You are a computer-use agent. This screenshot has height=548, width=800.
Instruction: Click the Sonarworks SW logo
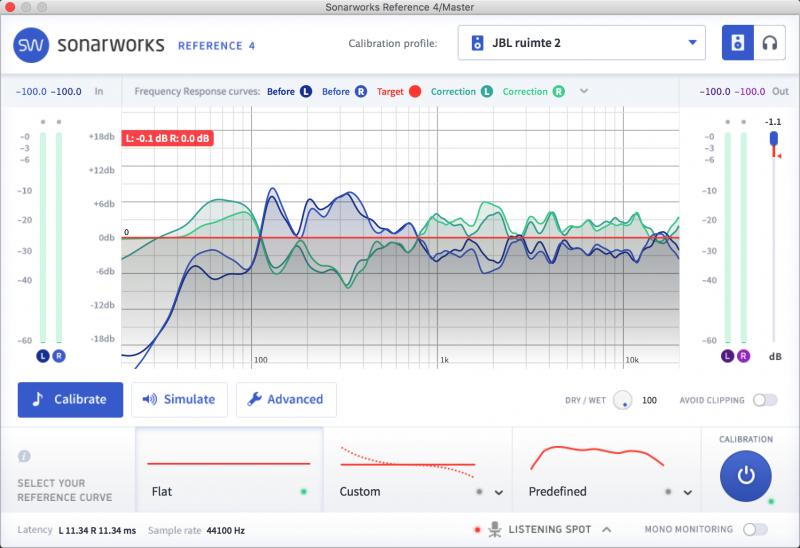click(31, 45)
